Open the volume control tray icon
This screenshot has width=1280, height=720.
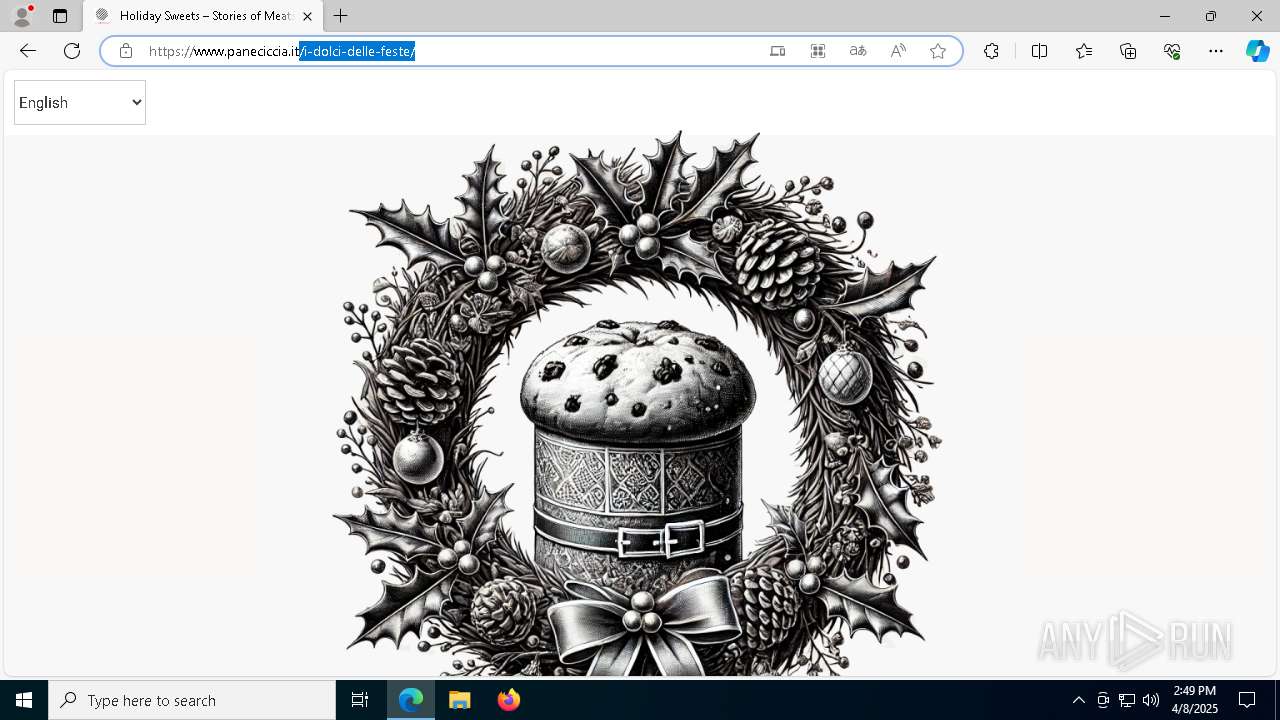1151,700
